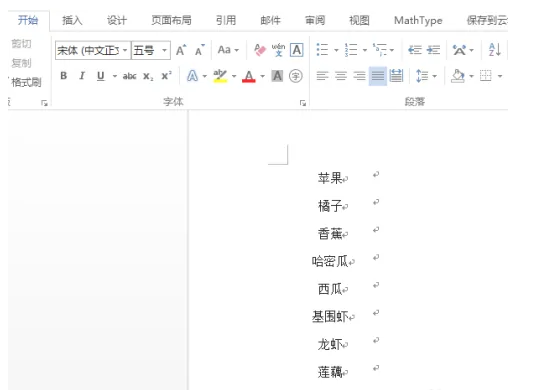Viewport: 543px width, 390px height.
Task: Click the Distributed alignment icon
Action: [396, 76]
